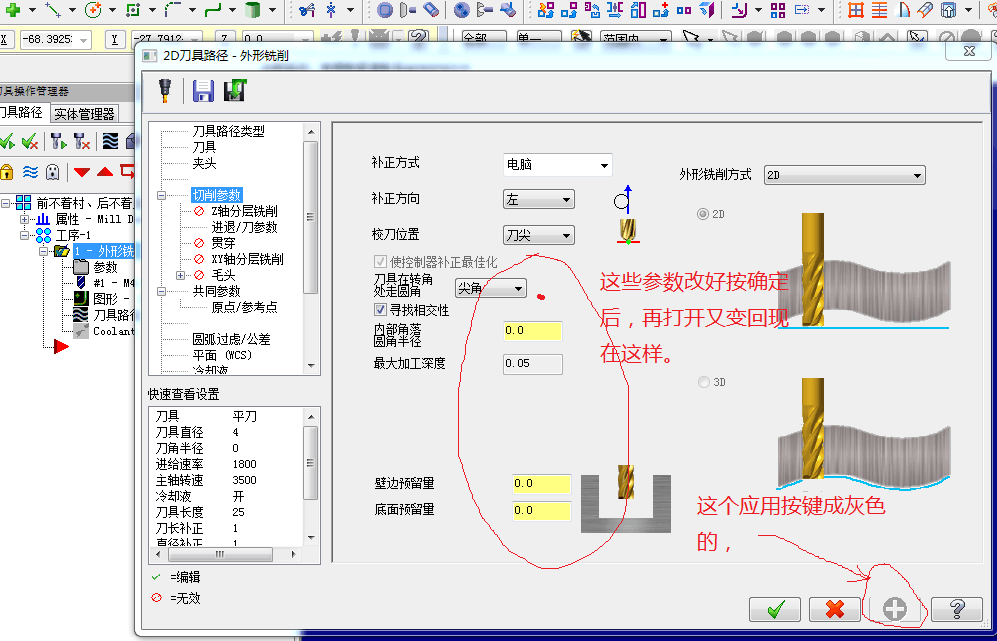Click the 内部角落圆角半径 input field
This screenshot has width=997, height=641.
click(x=533, y=331)
